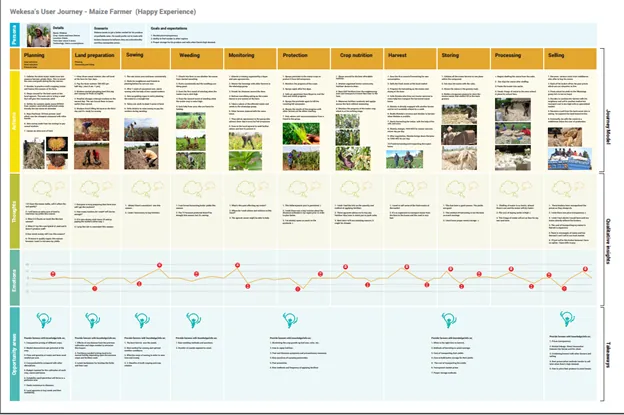
Task: Select the "Scenario" heading in Persona row
Action: coord(101,28)
